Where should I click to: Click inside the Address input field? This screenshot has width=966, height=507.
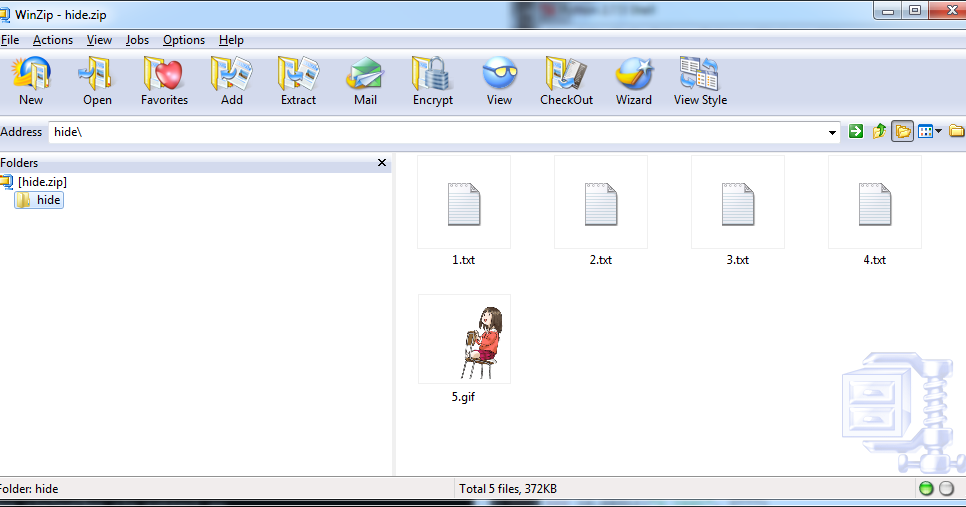click(x=437, y=132)
